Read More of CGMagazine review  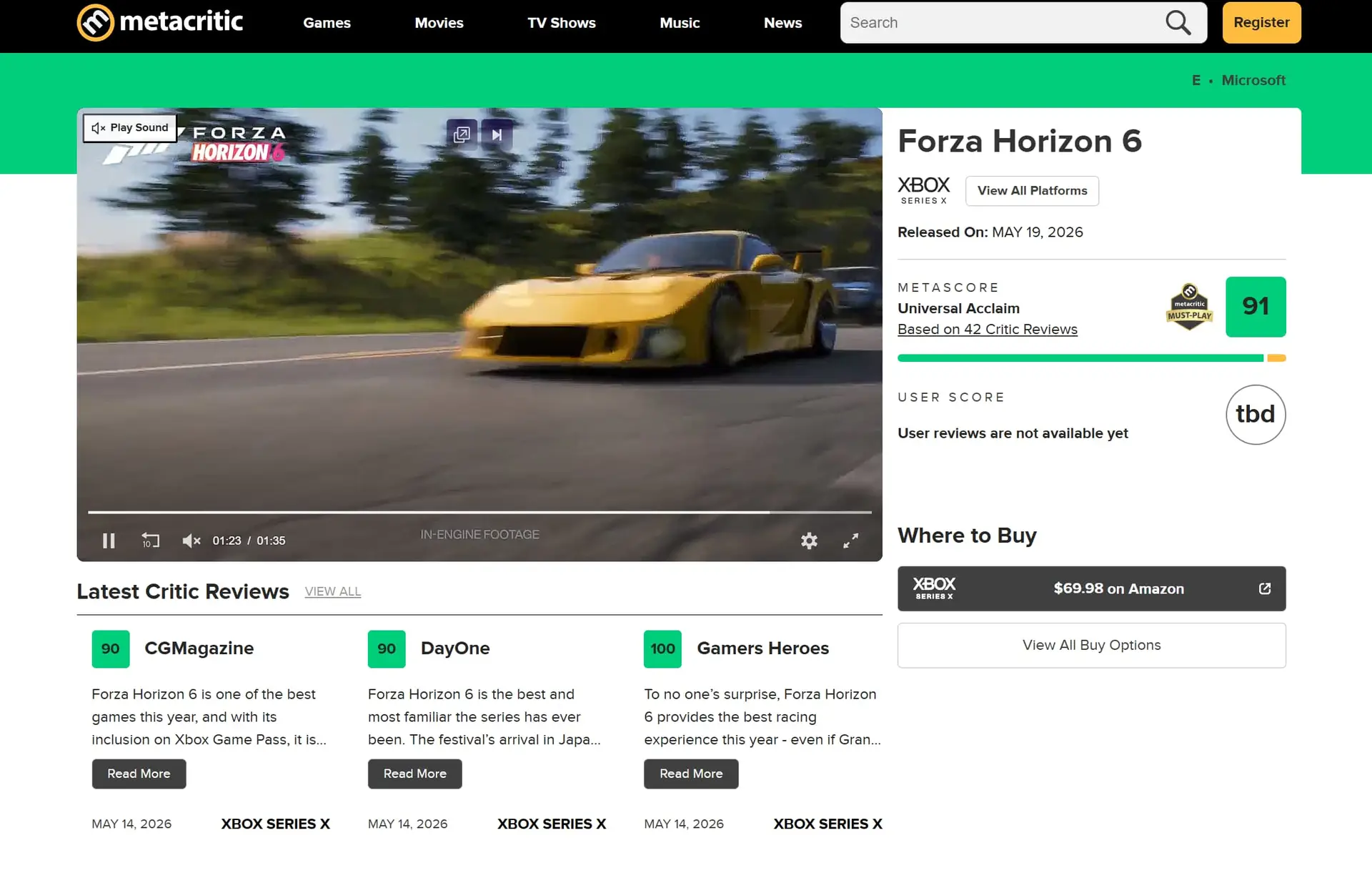pos(139,774)
